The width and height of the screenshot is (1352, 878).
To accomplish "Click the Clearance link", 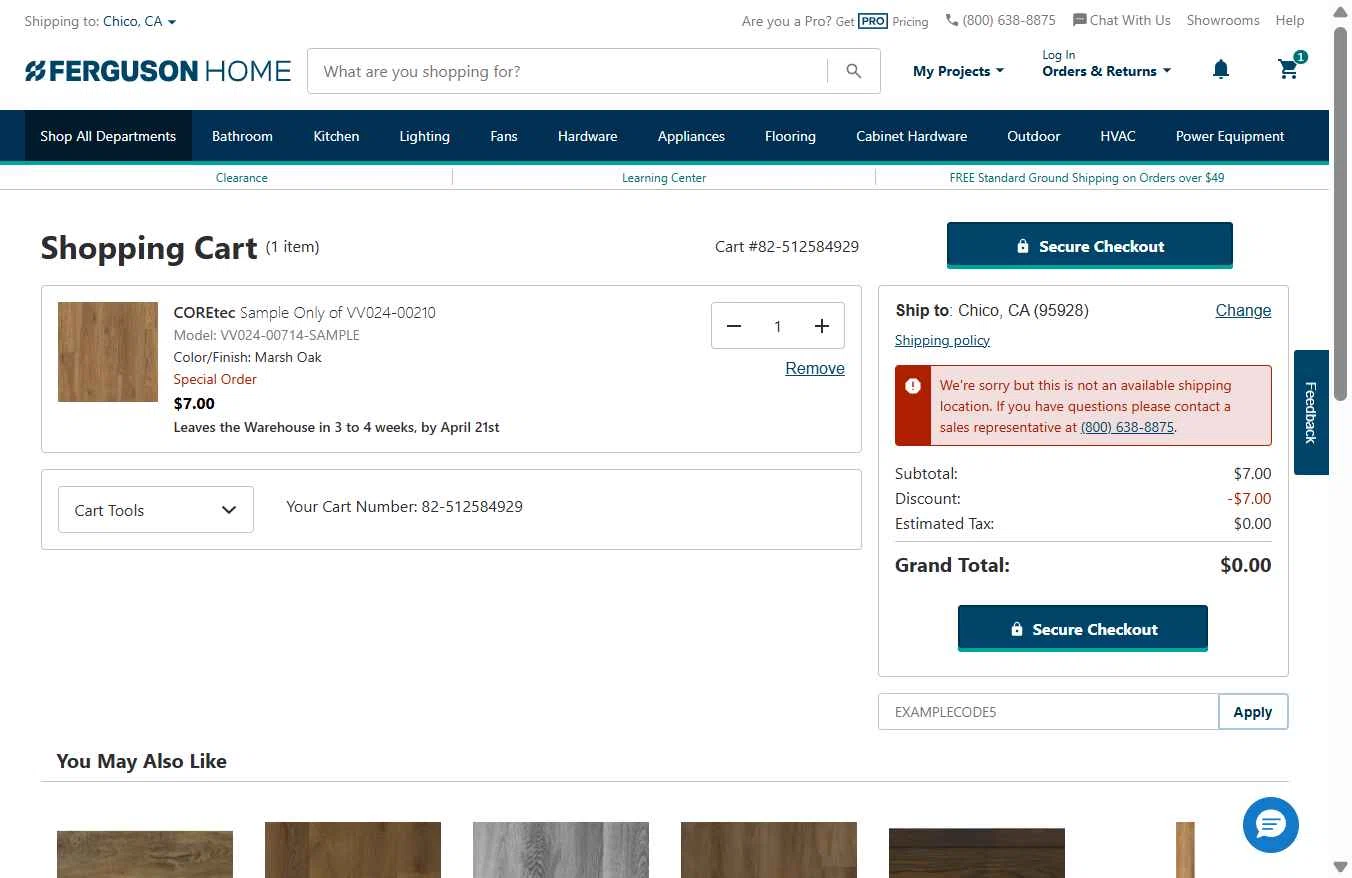I will pyautogui.click(x=242, y=177).
